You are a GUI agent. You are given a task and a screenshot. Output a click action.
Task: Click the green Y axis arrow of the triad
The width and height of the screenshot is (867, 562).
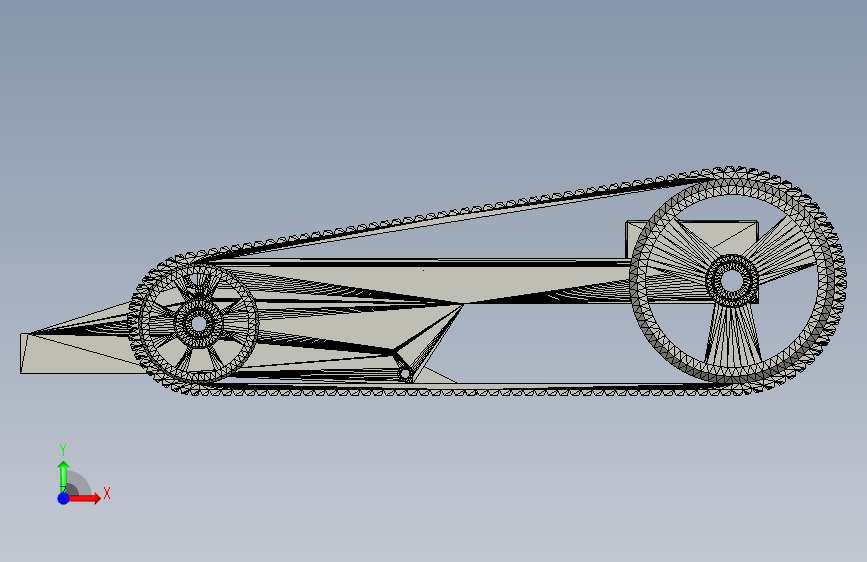tap(64, 477)
